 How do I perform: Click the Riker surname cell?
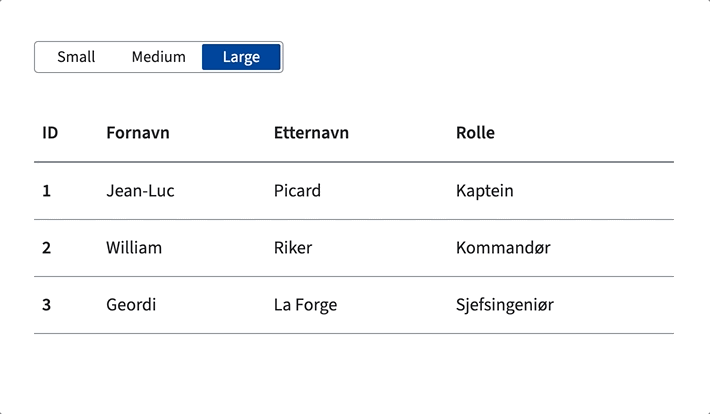click(x=293, y=247)
